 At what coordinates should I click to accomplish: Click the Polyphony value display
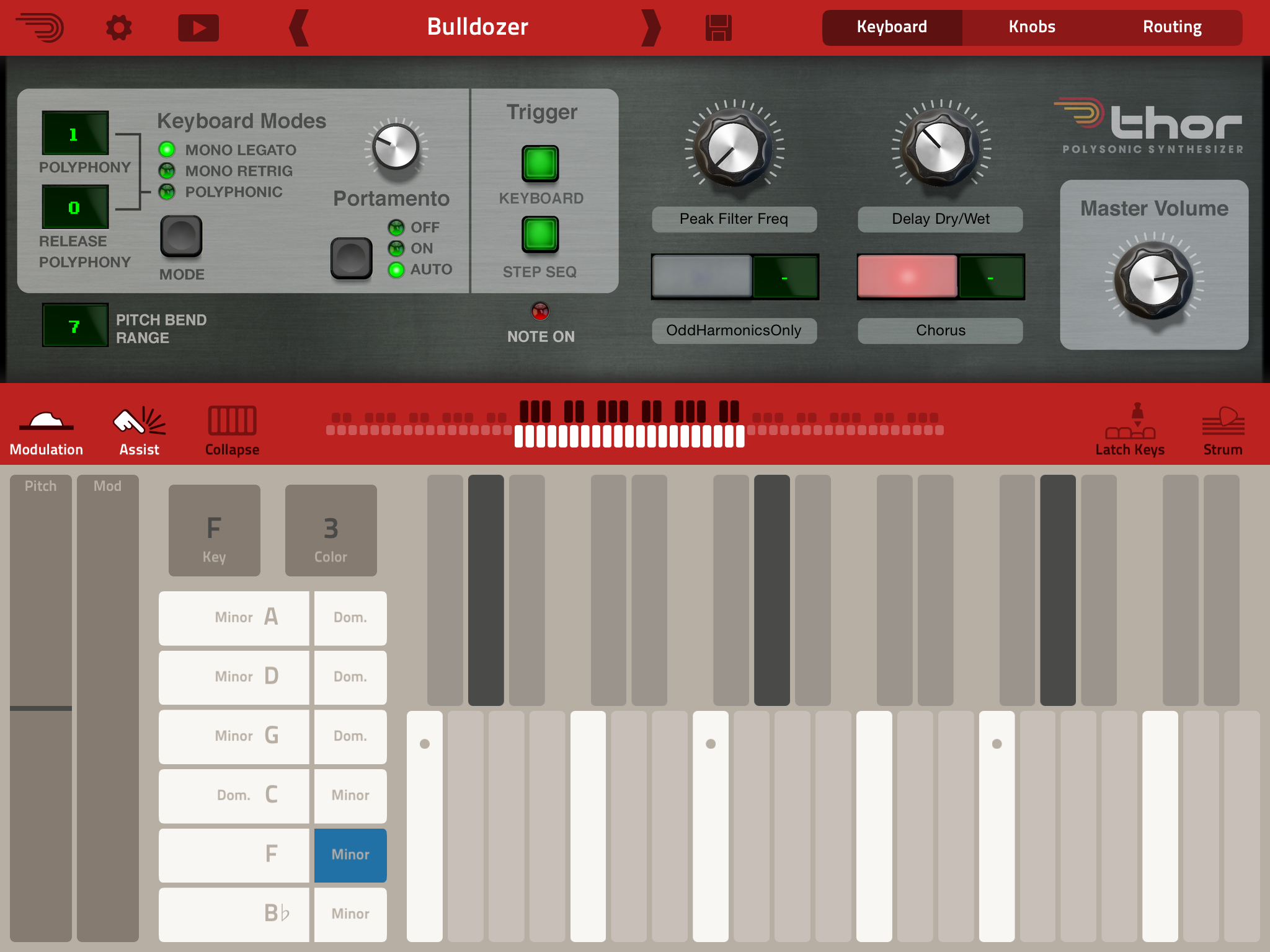(x=75, y=133)
